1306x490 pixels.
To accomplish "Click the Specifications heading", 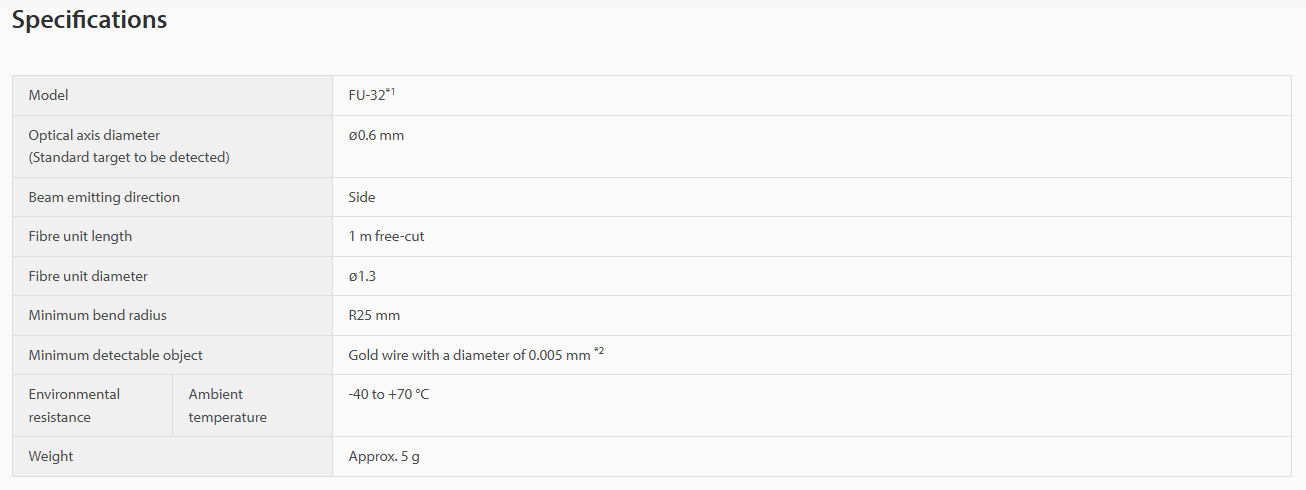I will click(x=89, y=20).
